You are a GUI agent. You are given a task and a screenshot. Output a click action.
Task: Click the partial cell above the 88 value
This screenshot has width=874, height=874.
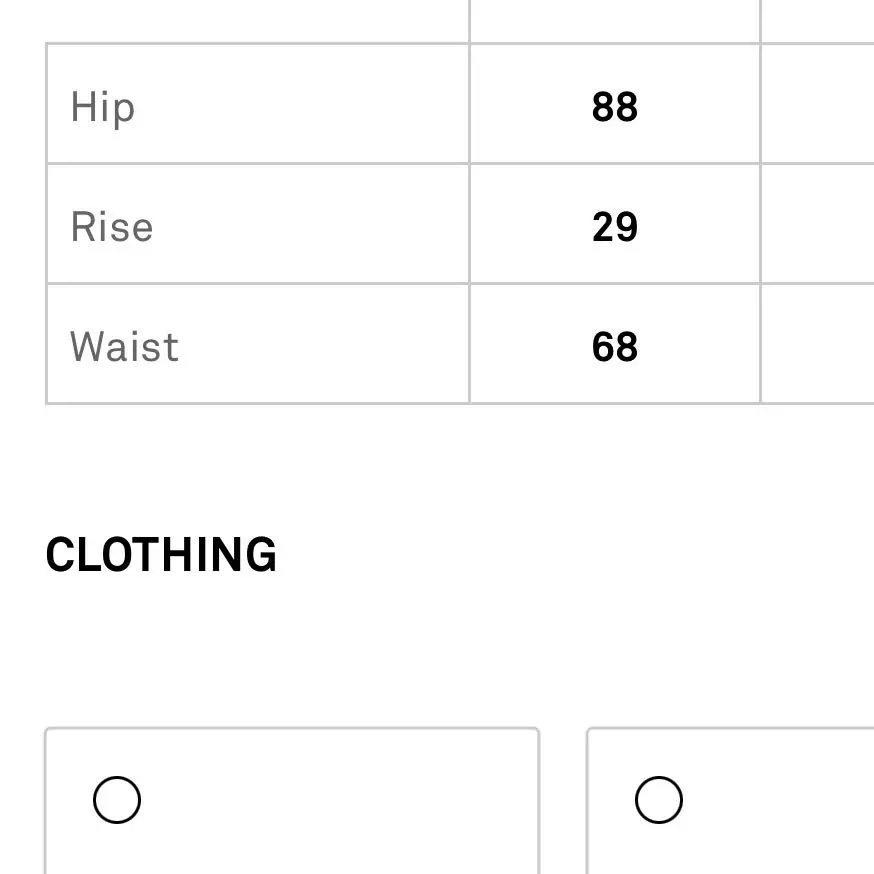tap(614, 20)
